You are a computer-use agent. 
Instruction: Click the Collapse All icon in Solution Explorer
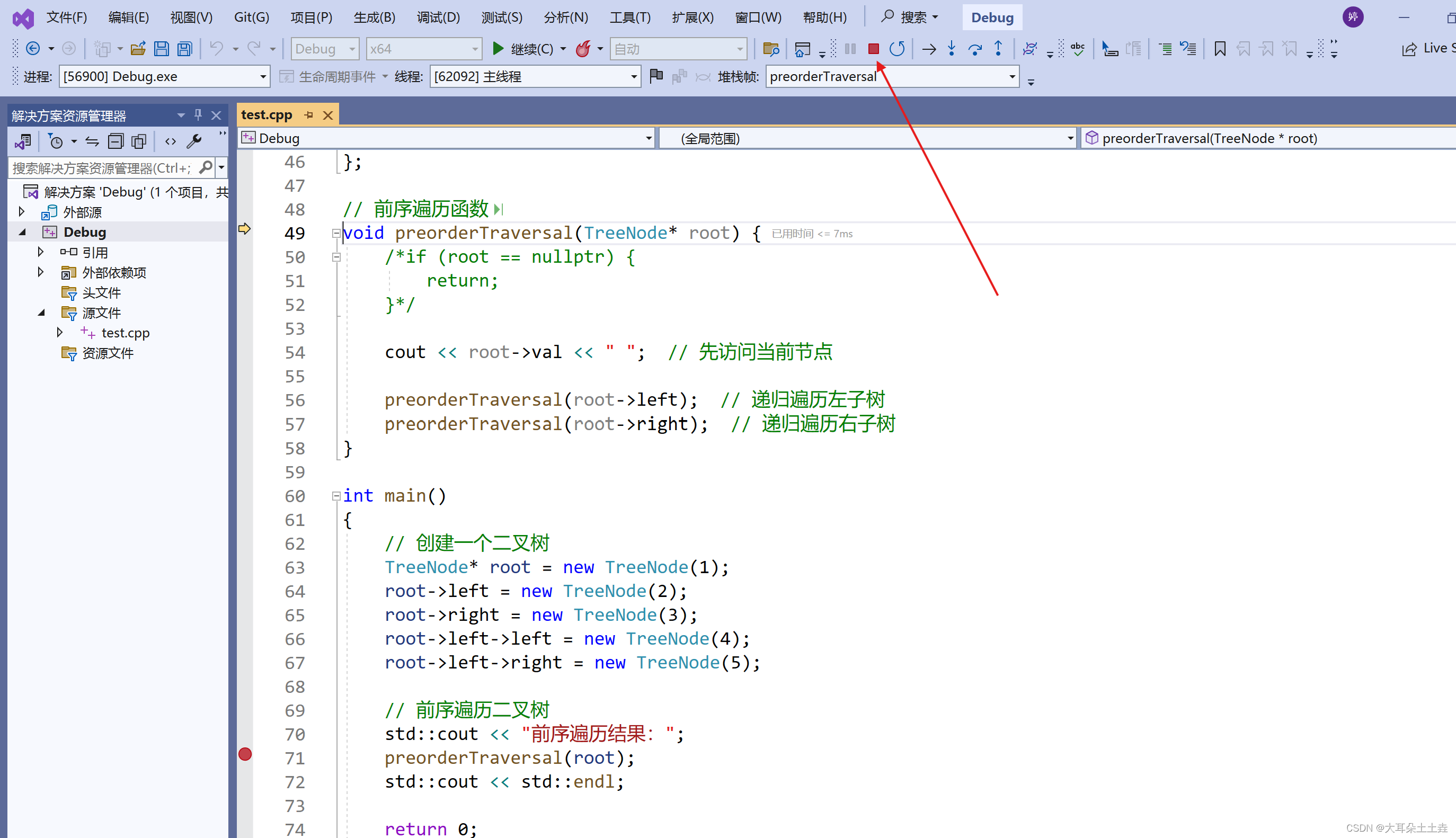click(x=116, y=141)
